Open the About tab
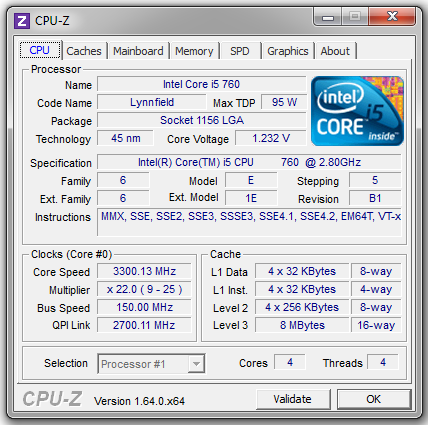Viewport: 428px width, 426px height. tap(335, 51)
